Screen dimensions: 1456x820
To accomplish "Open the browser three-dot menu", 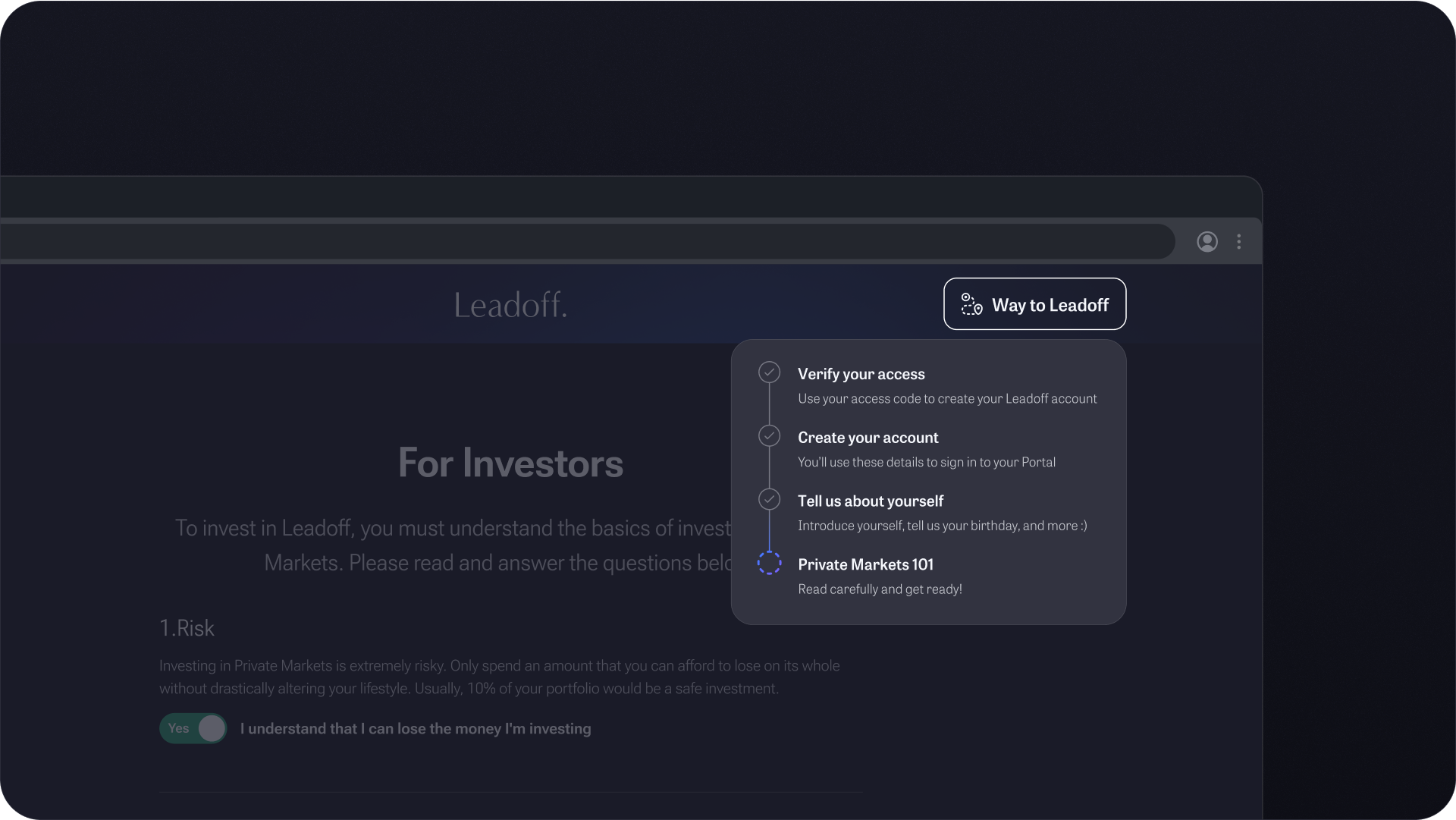I will 1239,242.
